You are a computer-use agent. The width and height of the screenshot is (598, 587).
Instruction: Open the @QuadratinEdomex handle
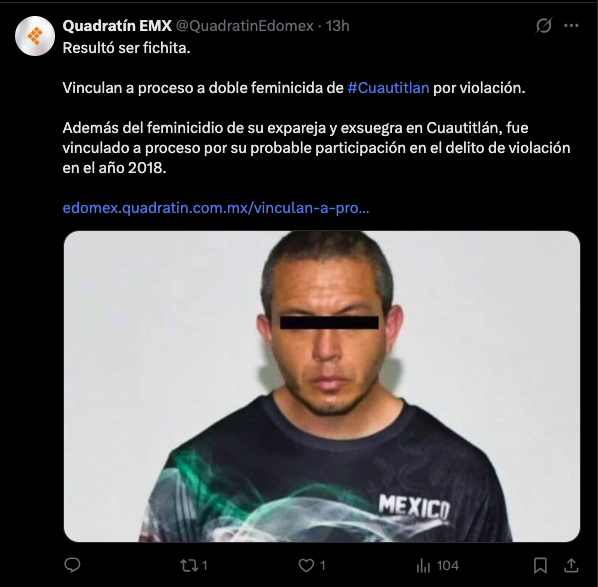pos(244,26)
